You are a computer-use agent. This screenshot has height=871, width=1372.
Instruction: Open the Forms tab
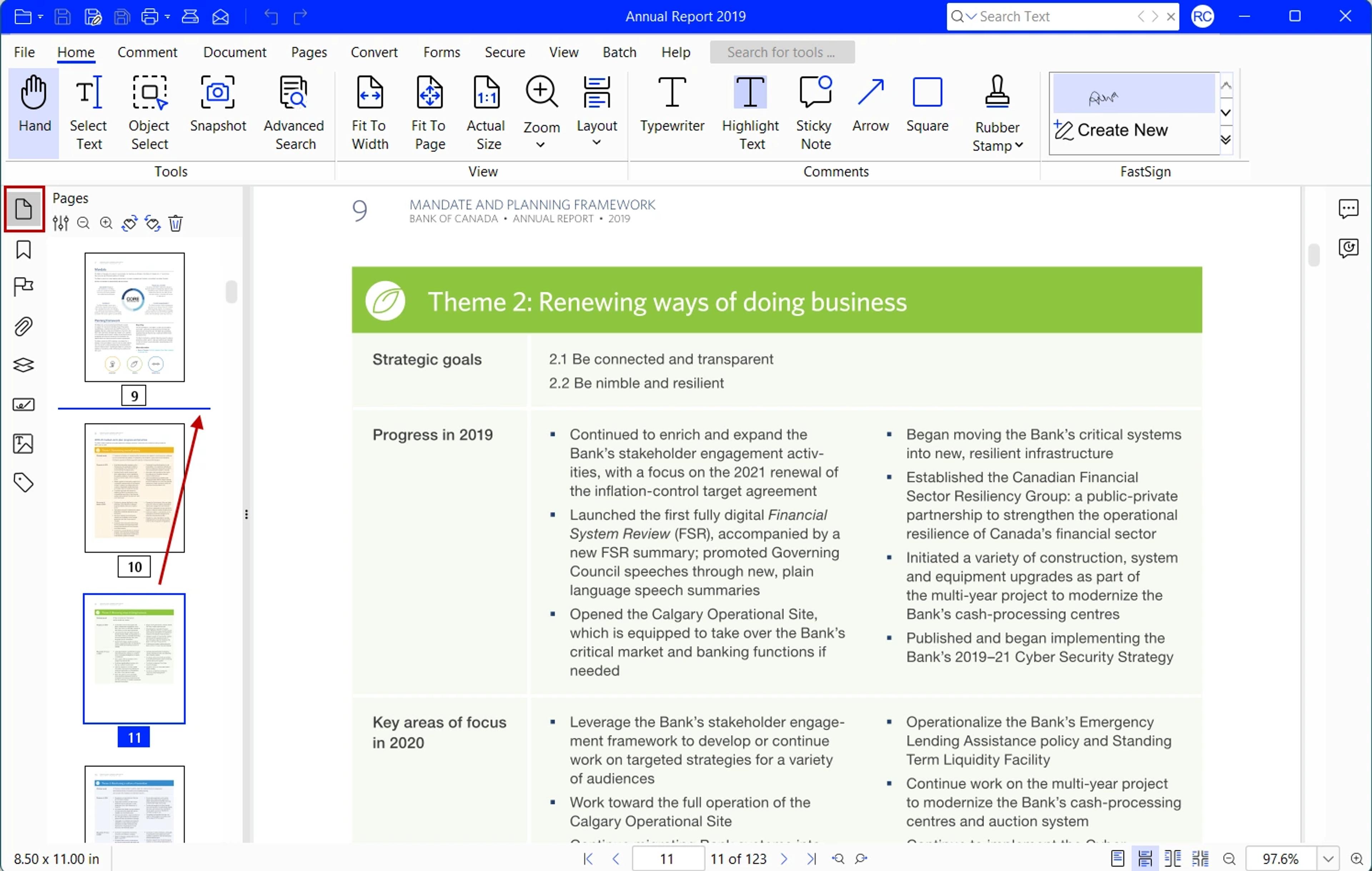[442, 52]
